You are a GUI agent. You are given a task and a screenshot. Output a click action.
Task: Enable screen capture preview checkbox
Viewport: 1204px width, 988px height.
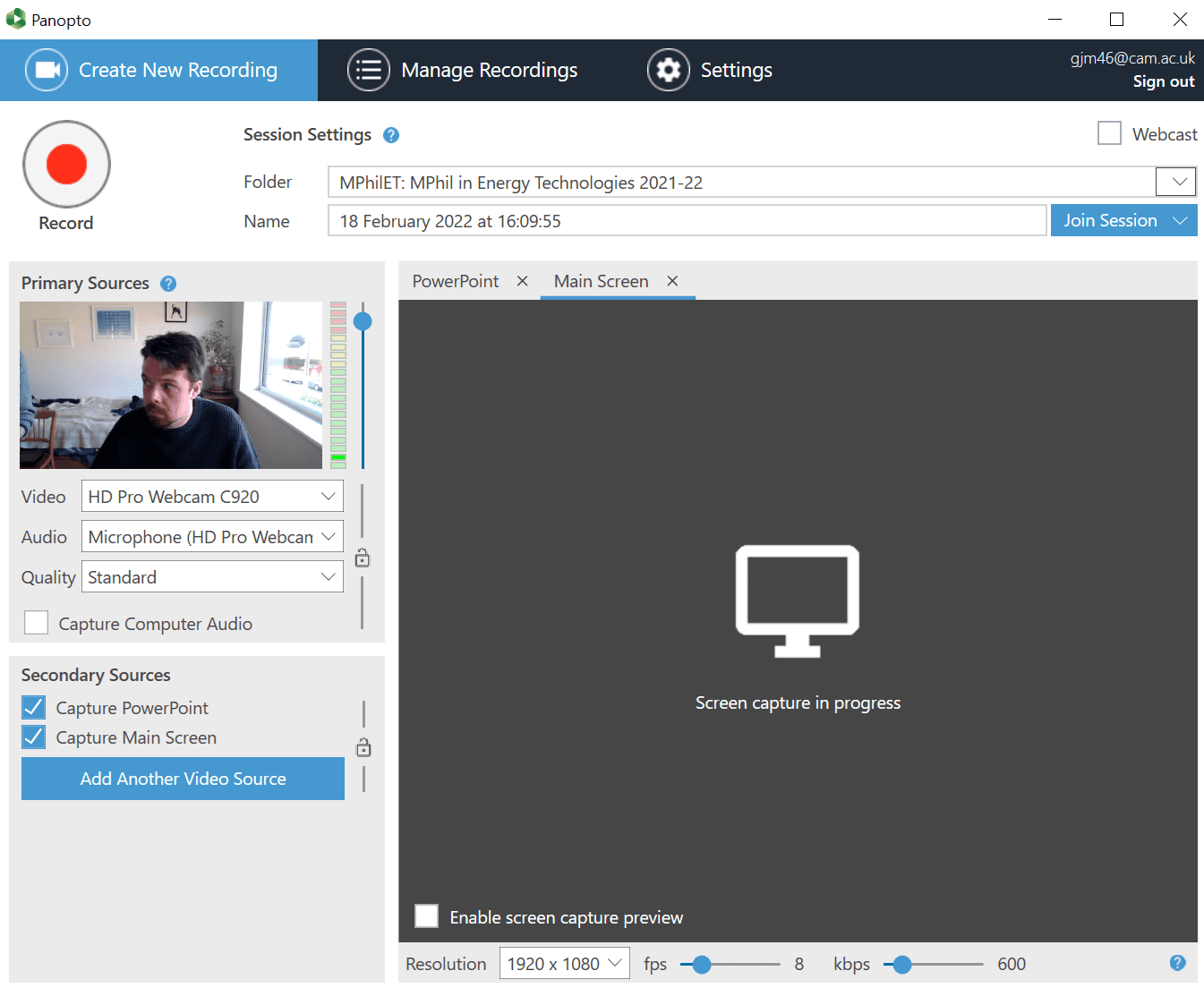(427, 916)
